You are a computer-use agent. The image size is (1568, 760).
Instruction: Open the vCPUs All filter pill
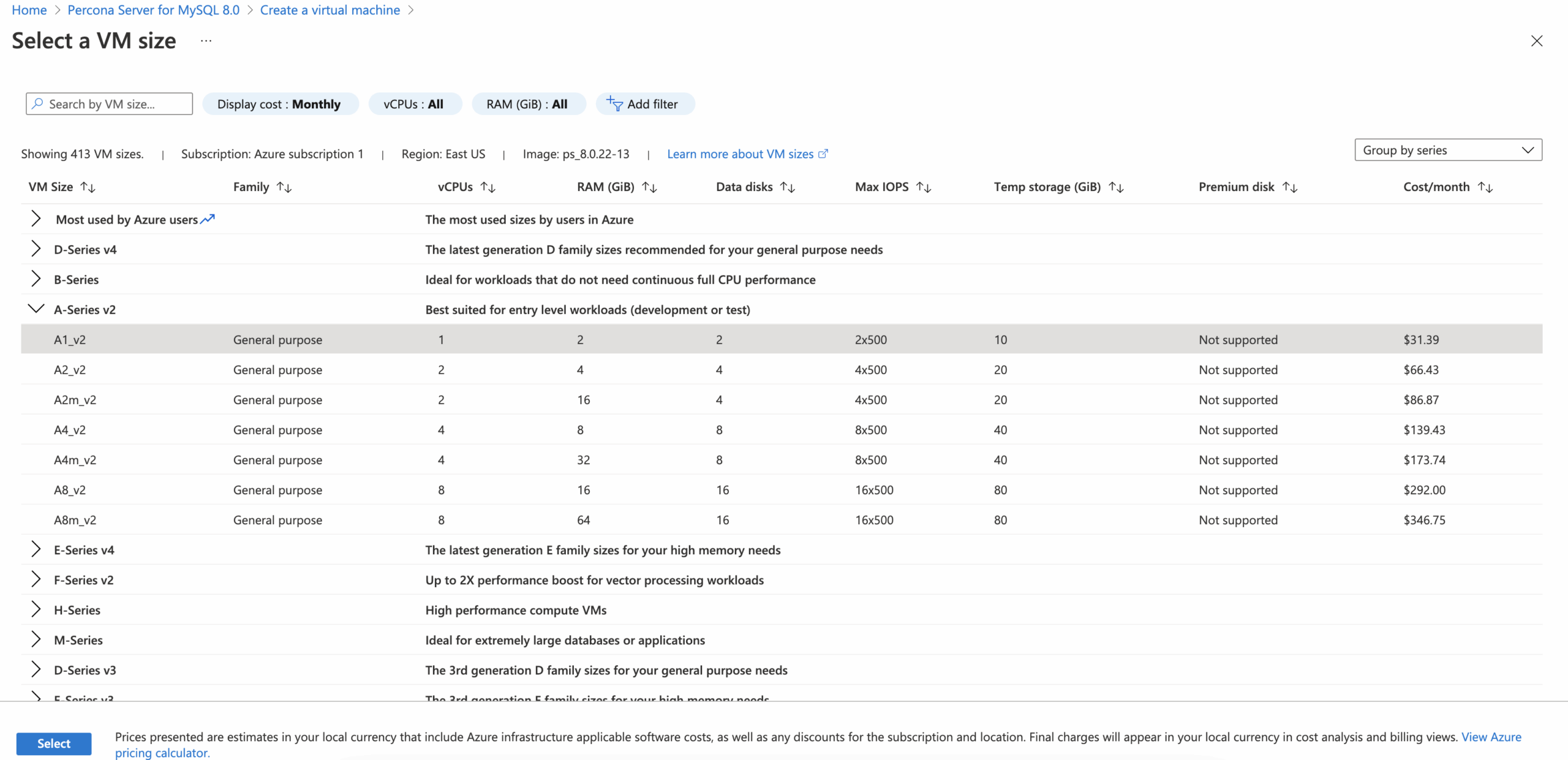(x=414, y=104)
